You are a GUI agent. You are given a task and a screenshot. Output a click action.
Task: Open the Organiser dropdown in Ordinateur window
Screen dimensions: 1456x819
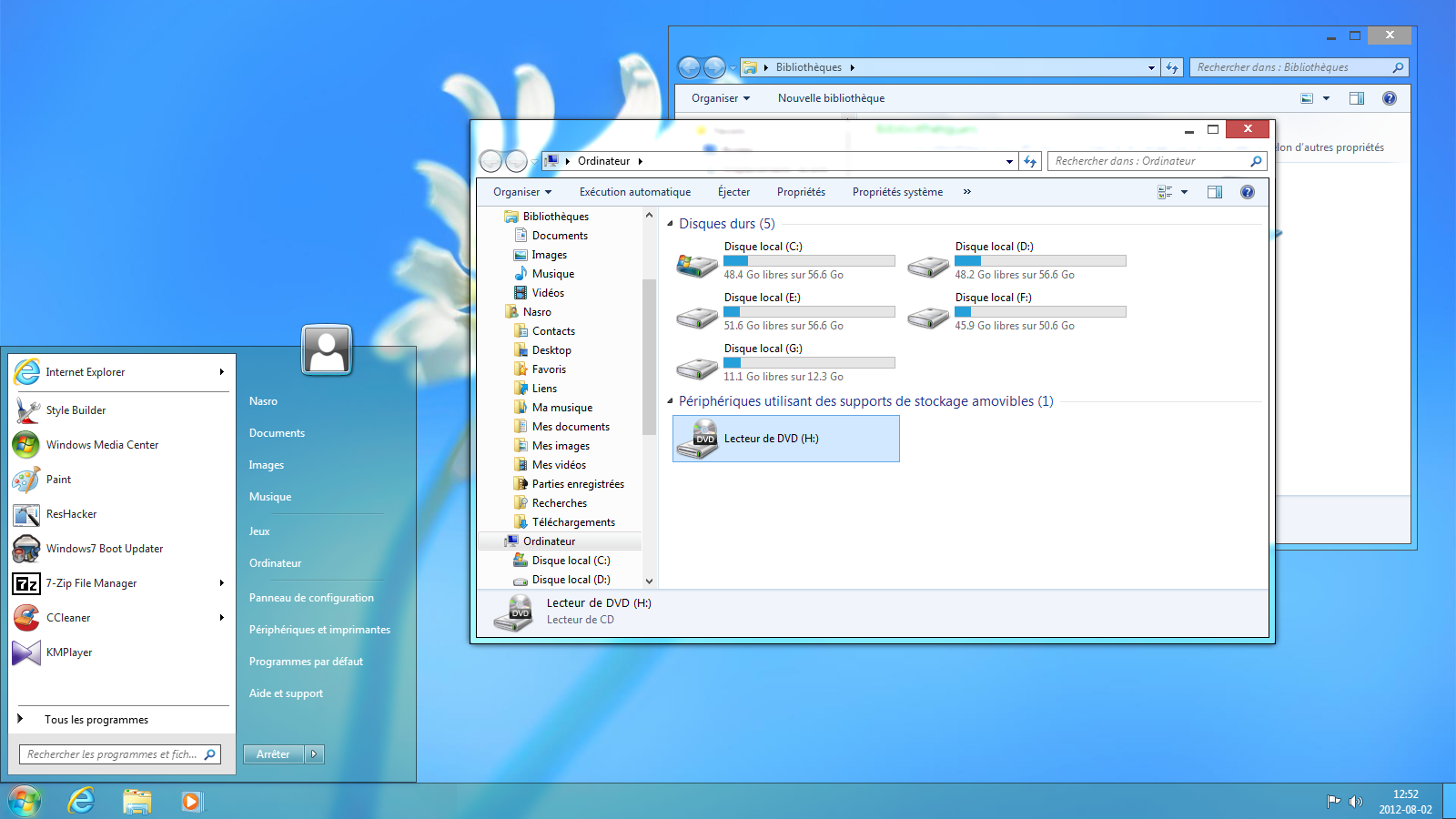pyautogui.click(x=521, y=192)
